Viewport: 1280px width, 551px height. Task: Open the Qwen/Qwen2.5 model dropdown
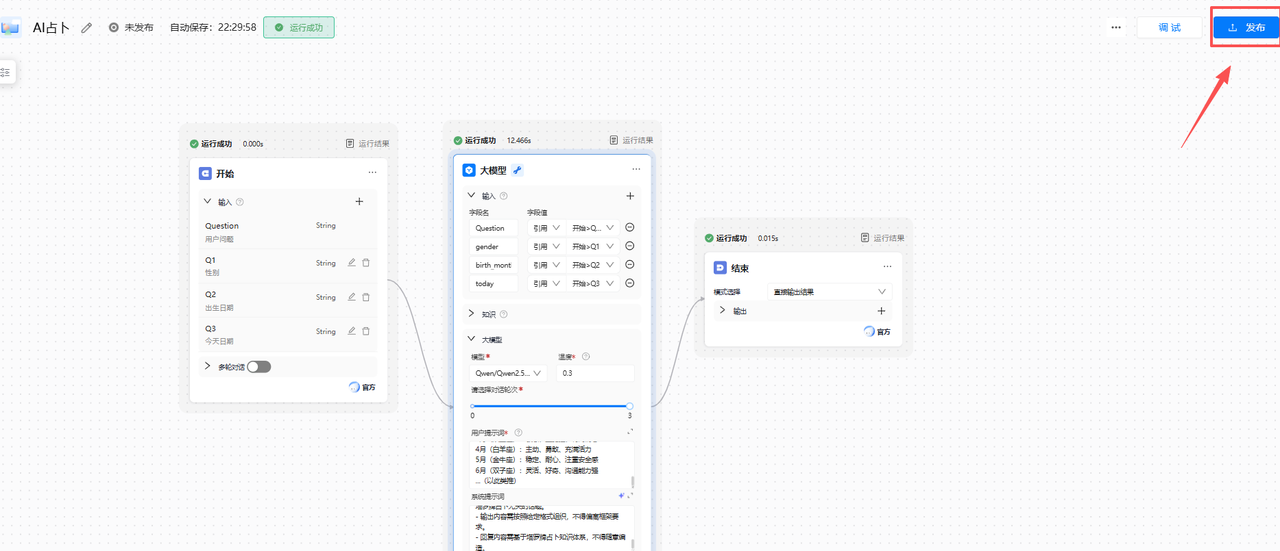point(508,373)
